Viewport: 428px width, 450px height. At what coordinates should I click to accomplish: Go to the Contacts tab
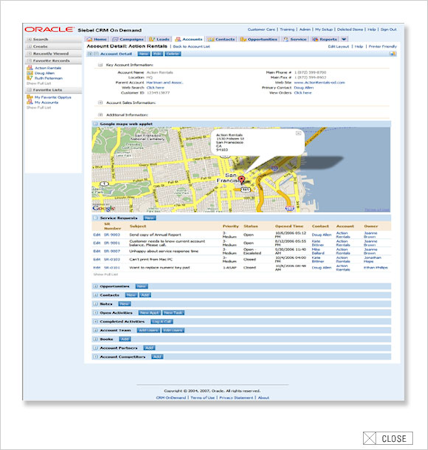[x=222, y=39]
